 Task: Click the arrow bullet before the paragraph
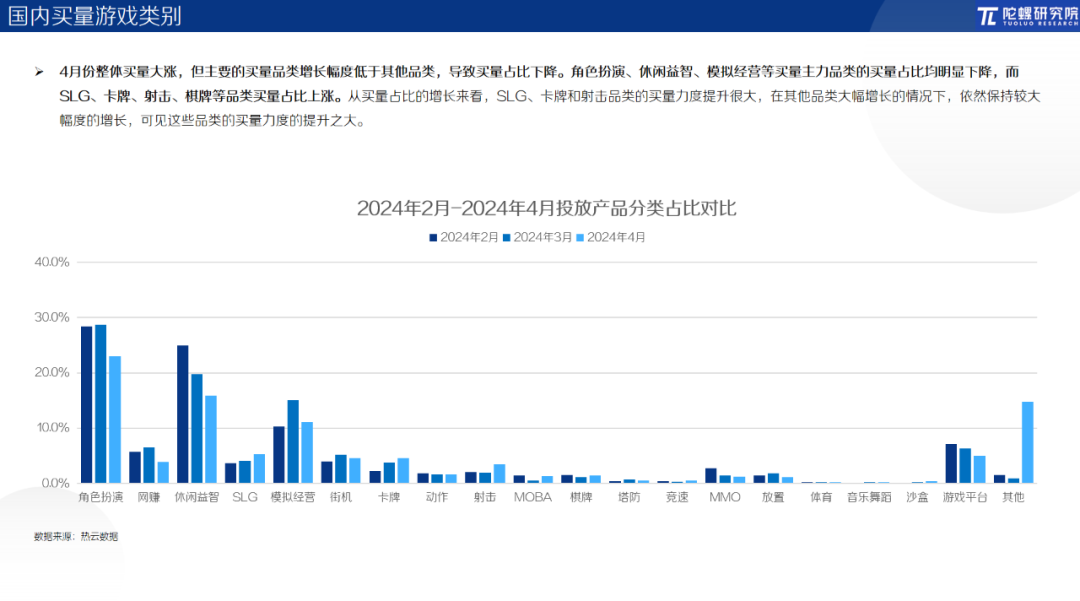39,72
